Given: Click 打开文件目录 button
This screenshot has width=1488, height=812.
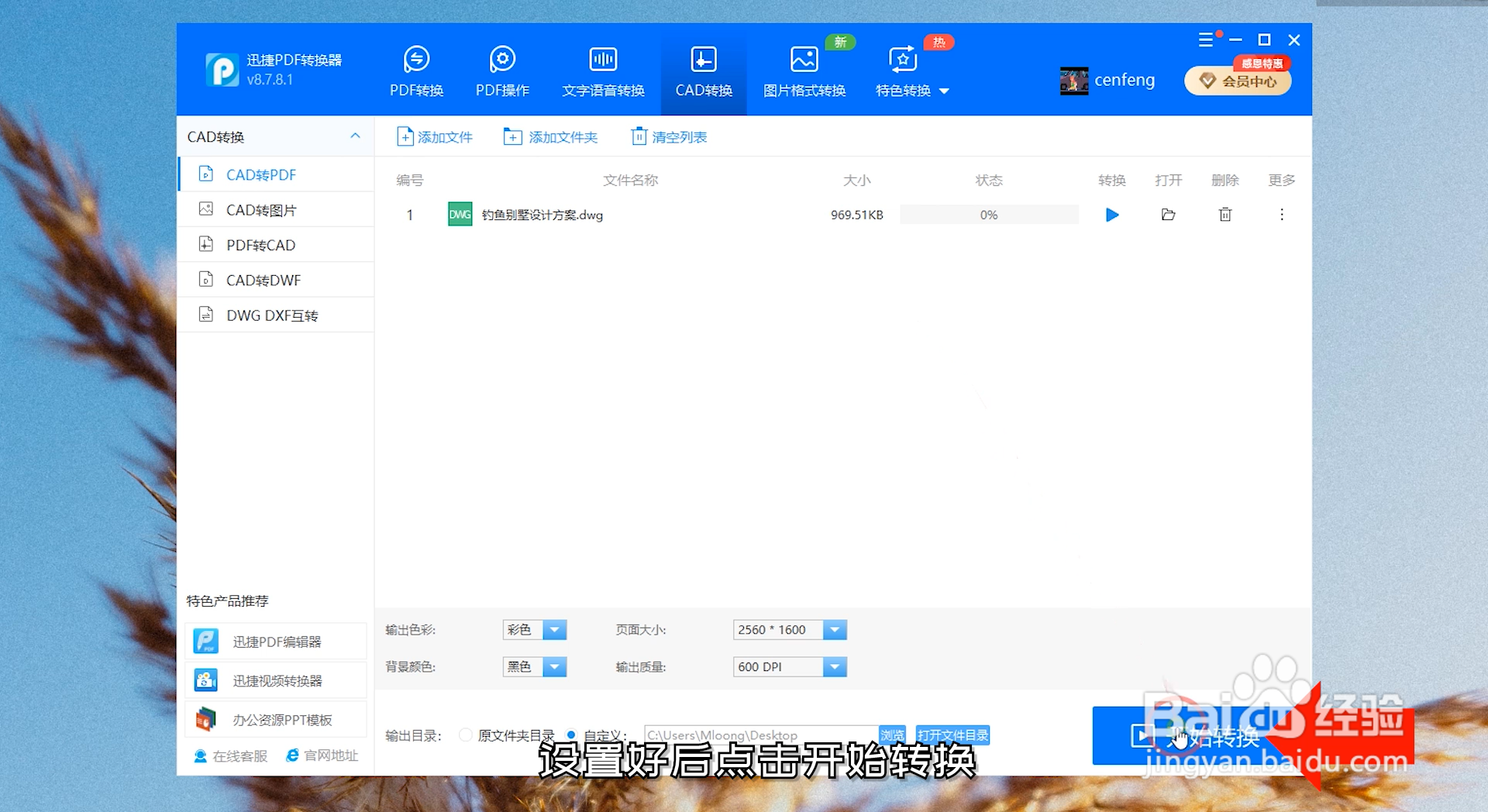Looking at the screenshot, I should tap(952, 735).
